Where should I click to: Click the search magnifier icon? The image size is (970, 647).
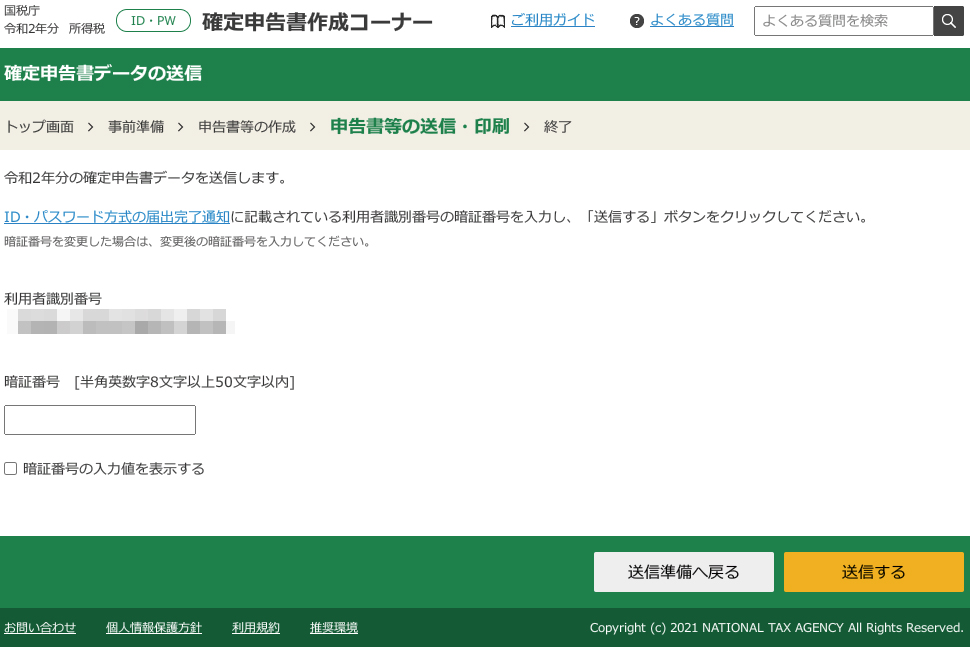(948, 20)
